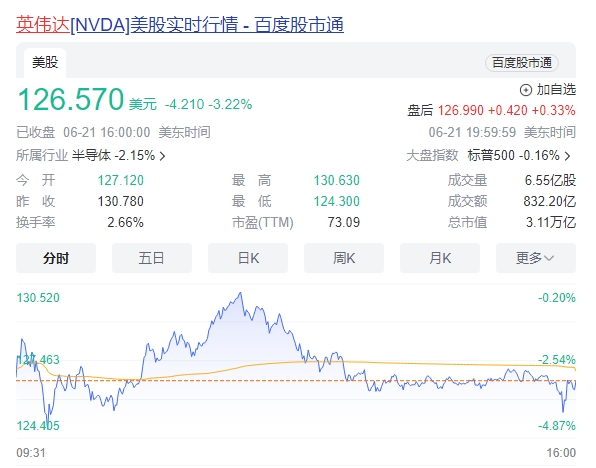Switch to the 周K chart tab

point(344,258)
